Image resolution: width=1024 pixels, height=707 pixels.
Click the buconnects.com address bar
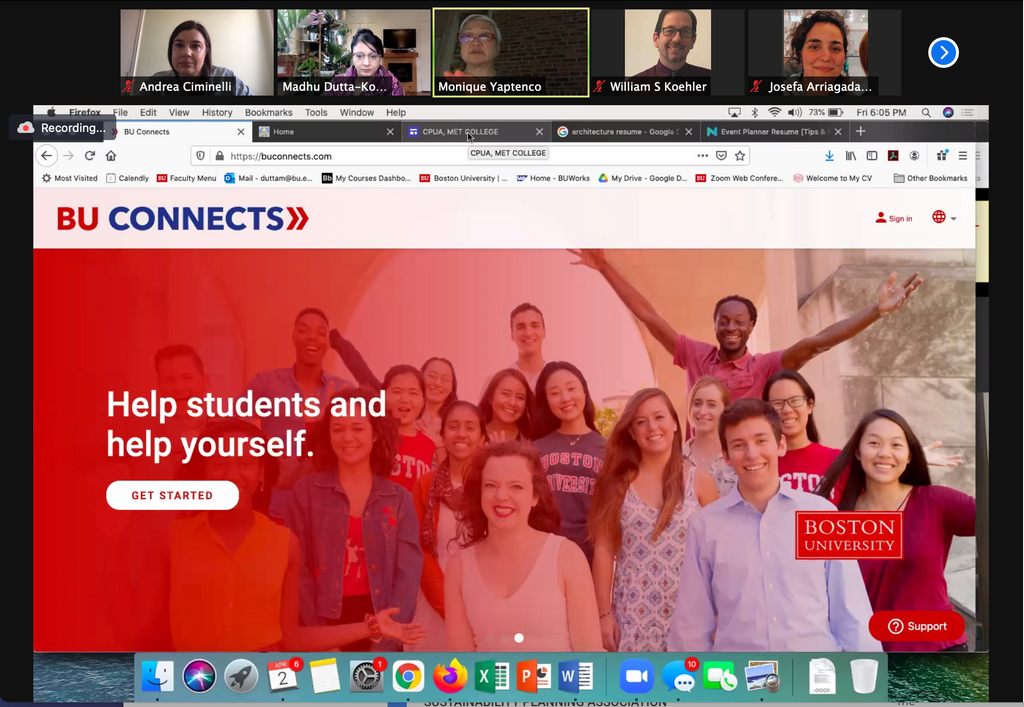click(x=450, y=156)
